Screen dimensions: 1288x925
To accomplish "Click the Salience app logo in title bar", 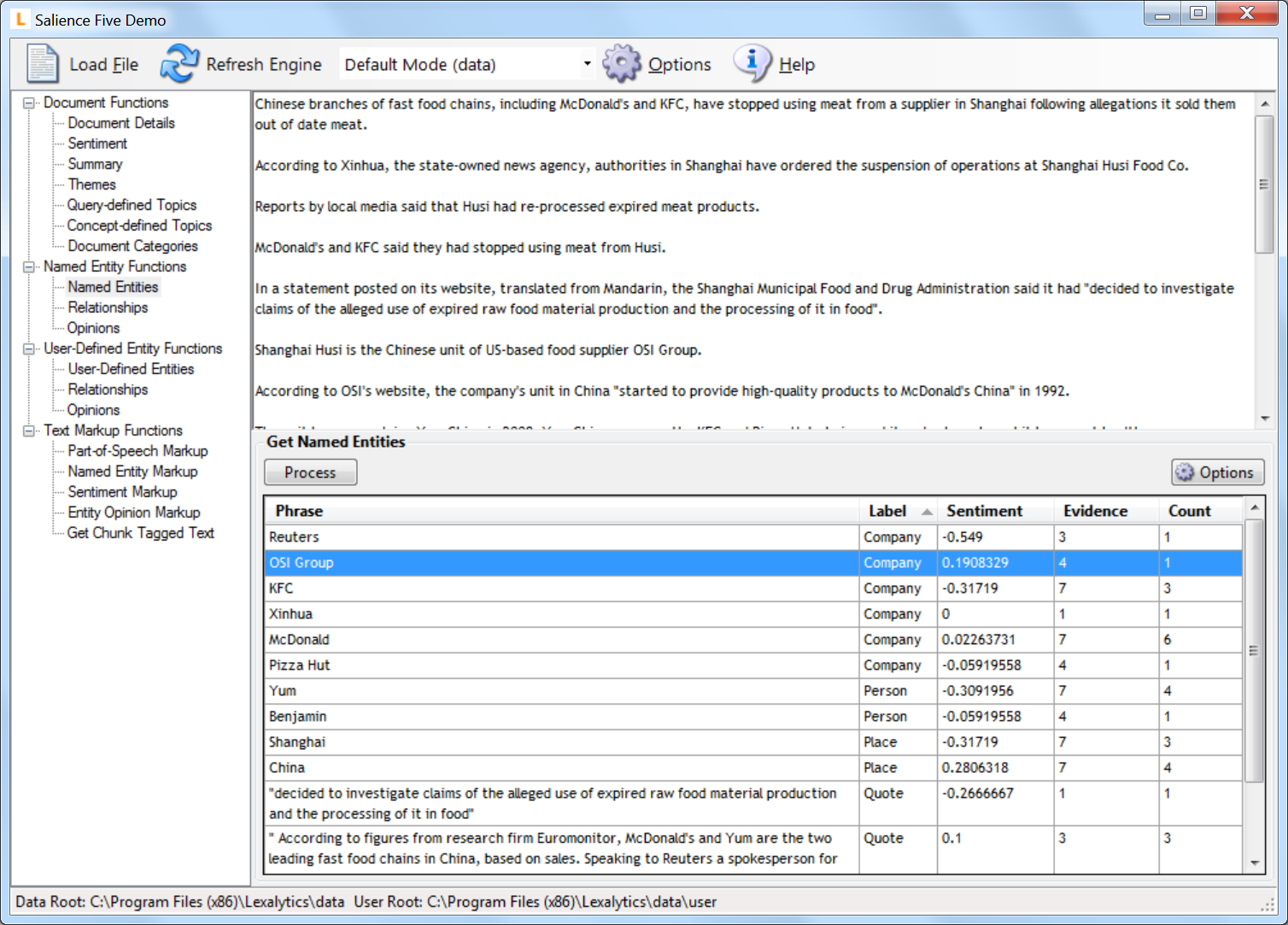I will [x=20, y=19].
